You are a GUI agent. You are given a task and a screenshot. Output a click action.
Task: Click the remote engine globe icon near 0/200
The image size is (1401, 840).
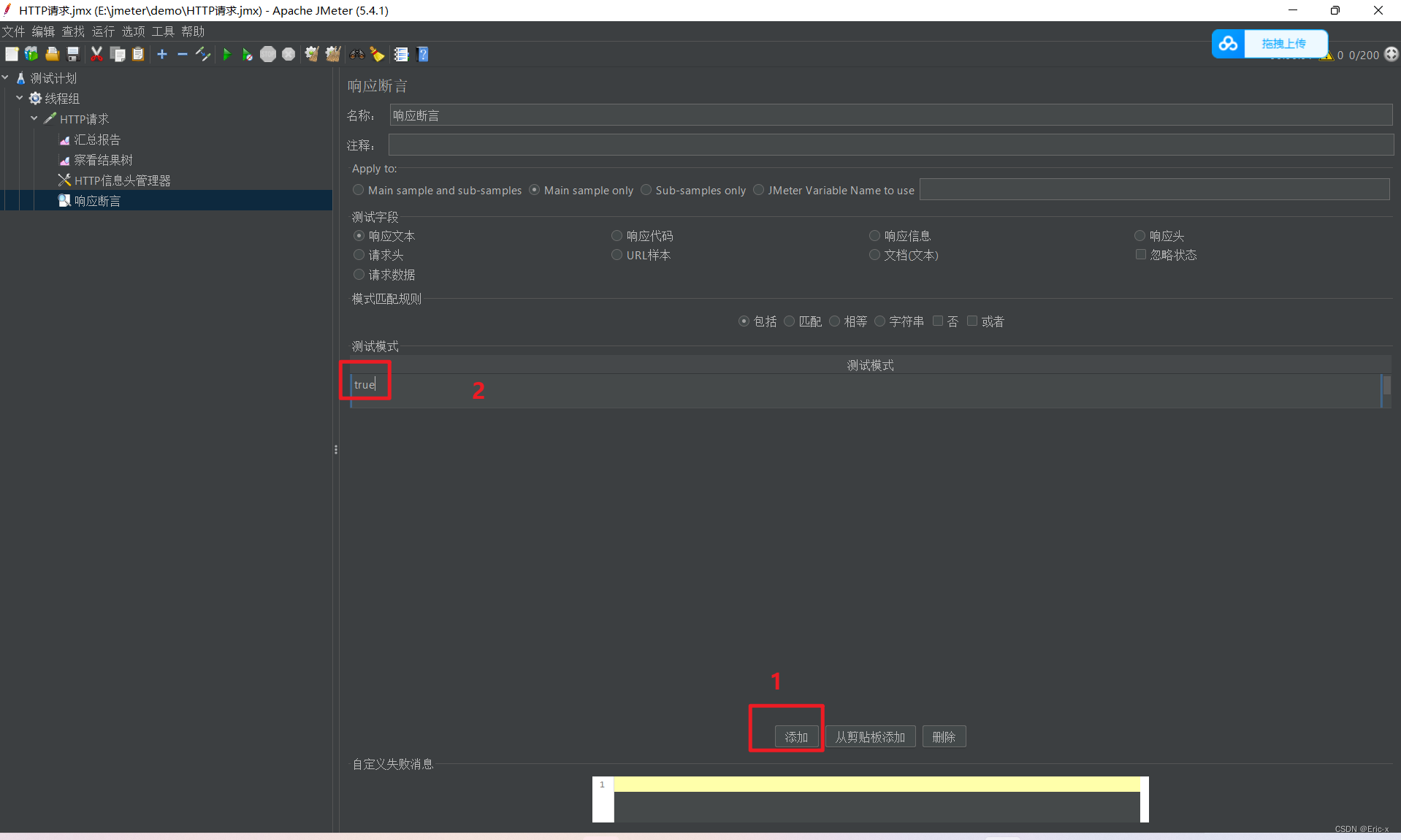pos(1392,54)
